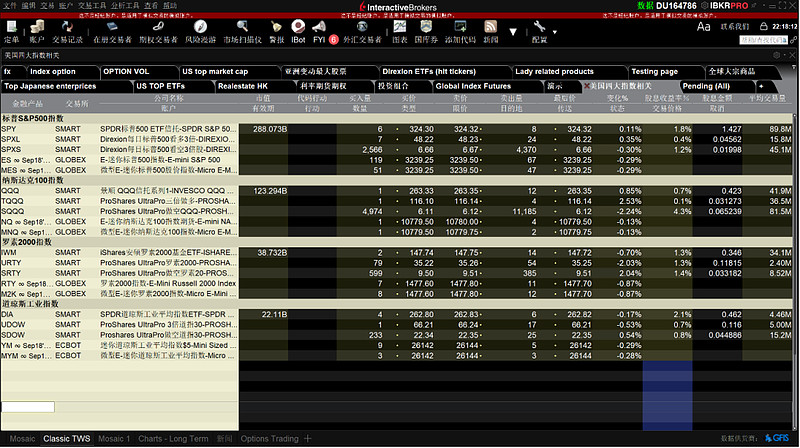
Task: Switch to Charts - Long Term workspace
Action: click(173, 439)
